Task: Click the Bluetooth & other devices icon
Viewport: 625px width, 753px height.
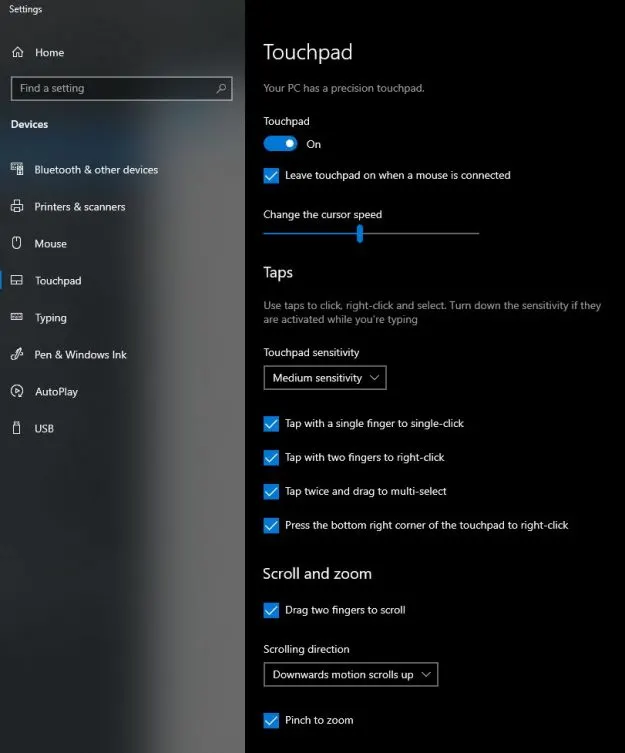Action: click(x=16, y=170)
